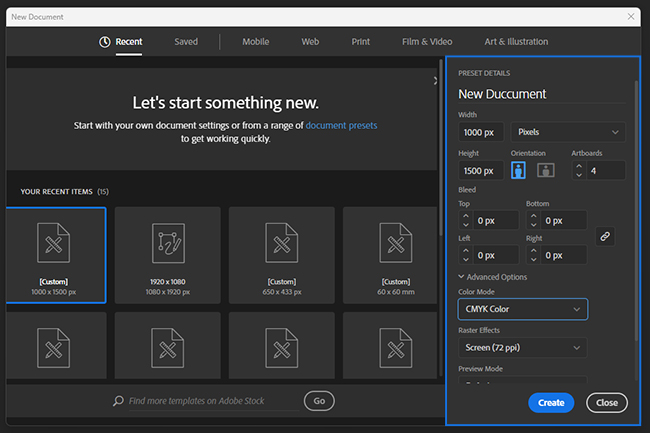This screenshot has height=433, width=650.
Task: Click the Adobe Stock template search field
Action: [213, 401]
